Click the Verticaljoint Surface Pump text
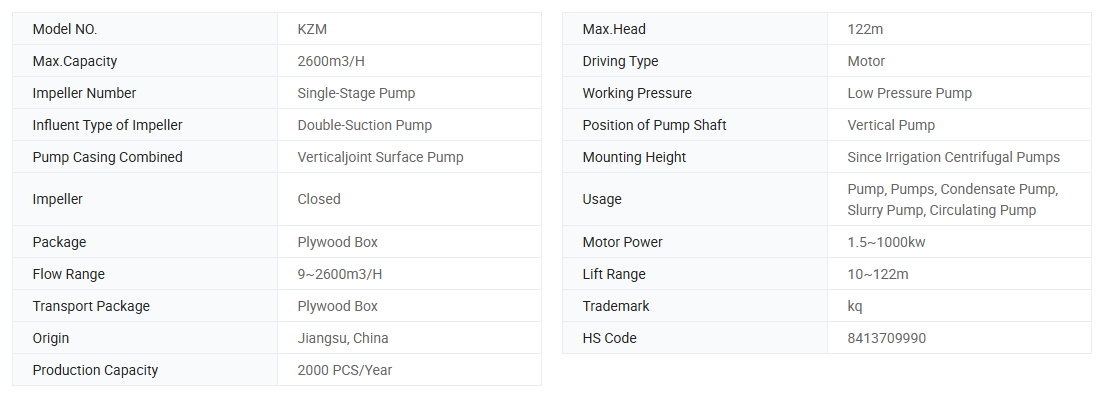Image resolution: width=1102 pixels, height=403 pixels. tap(381, 157)
